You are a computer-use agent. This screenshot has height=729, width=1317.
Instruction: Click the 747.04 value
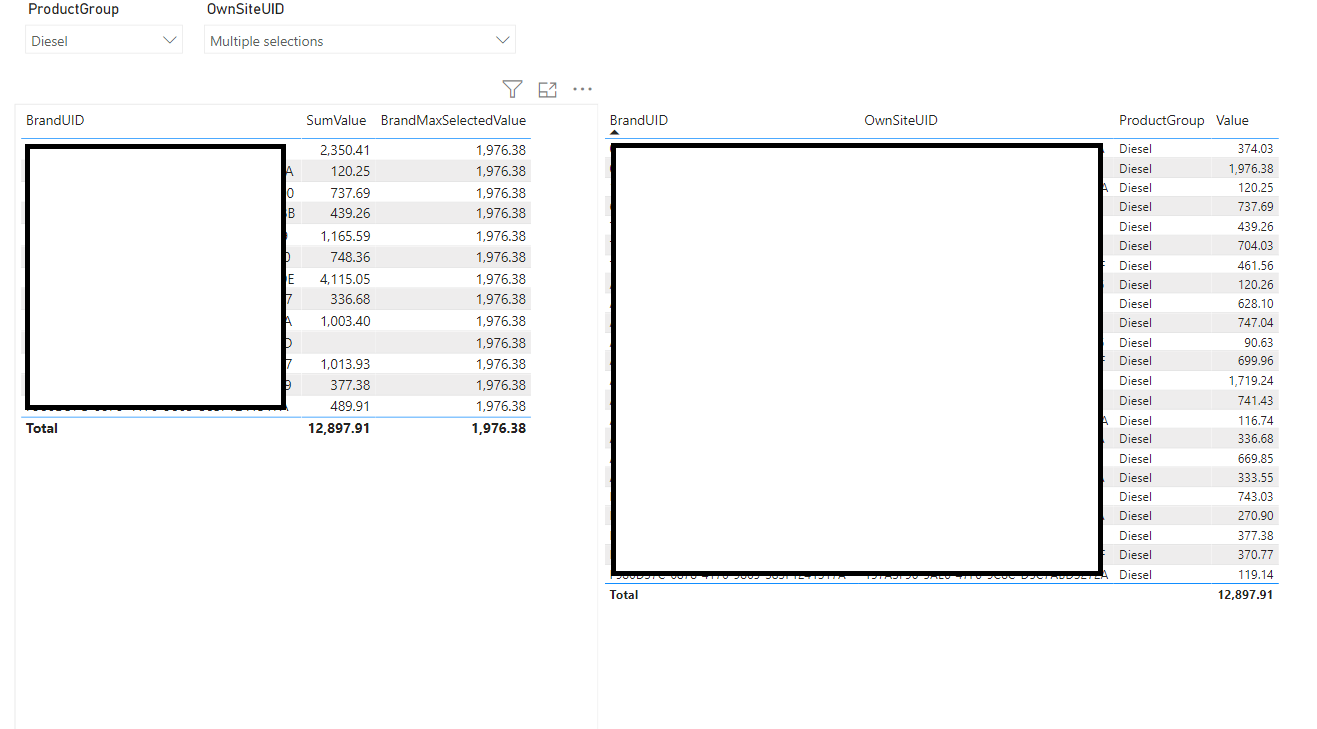[1255, 323]
